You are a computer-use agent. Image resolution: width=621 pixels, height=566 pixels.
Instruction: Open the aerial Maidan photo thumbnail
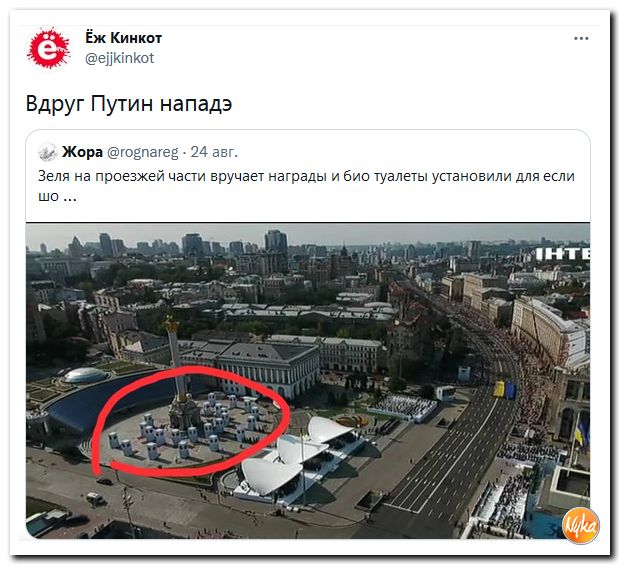[x=308, y=381]
